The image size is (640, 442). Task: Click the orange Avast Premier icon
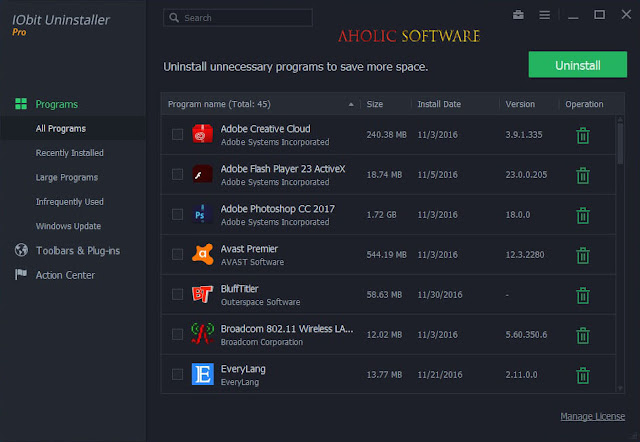[x=202, y=254]
